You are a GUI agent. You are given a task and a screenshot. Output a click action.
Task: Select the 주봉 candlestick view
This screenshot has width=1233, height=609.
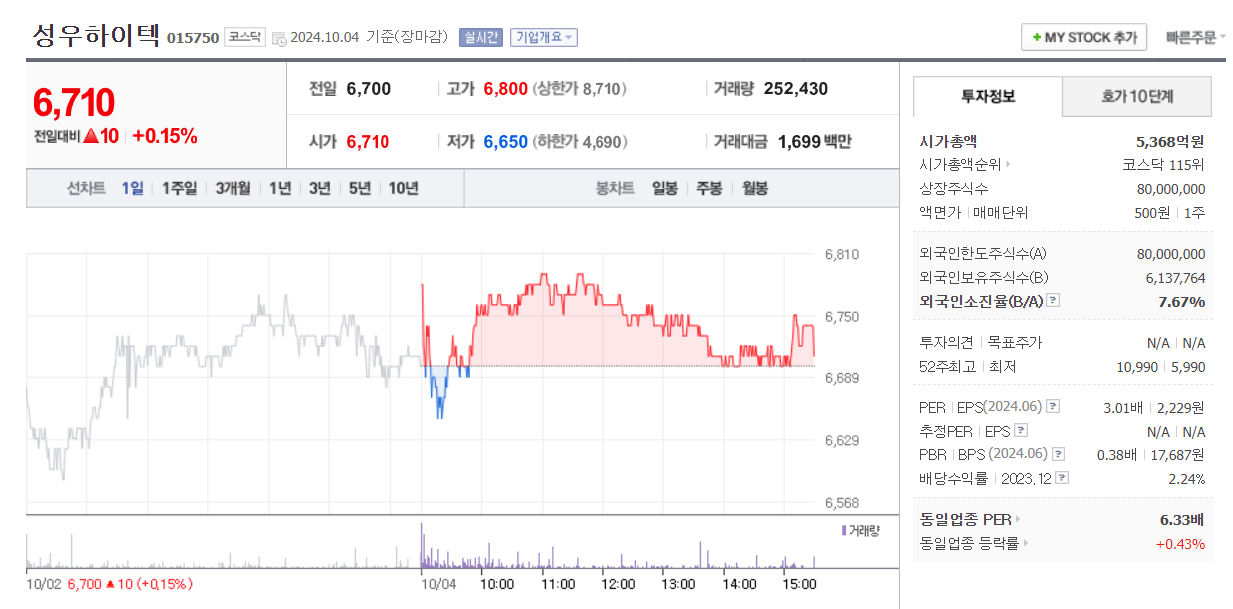pyautogui.click(x=709, y=187)
